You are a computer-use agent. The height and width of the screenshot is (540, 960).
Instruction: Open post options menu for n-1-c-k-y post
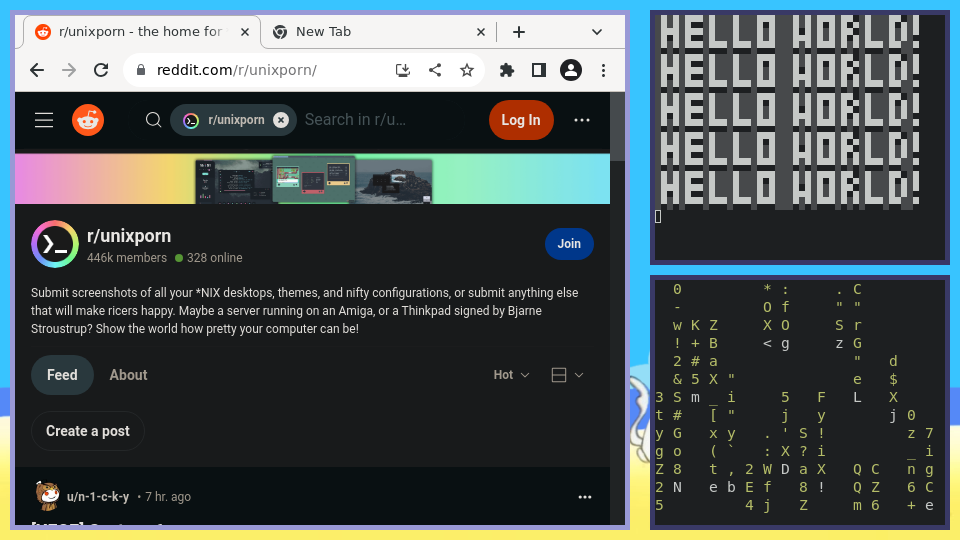tap(585, 497)
